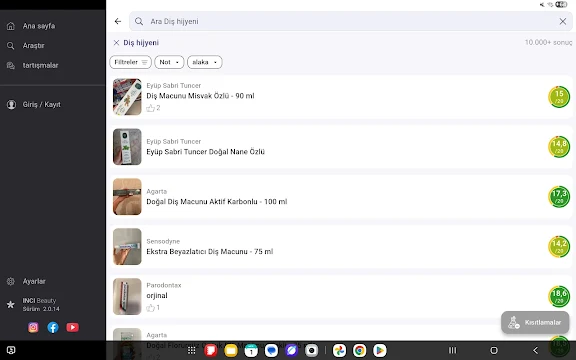Select Doğal Diş Macunu Aktif Karbonlu - 100 ml

217,202
